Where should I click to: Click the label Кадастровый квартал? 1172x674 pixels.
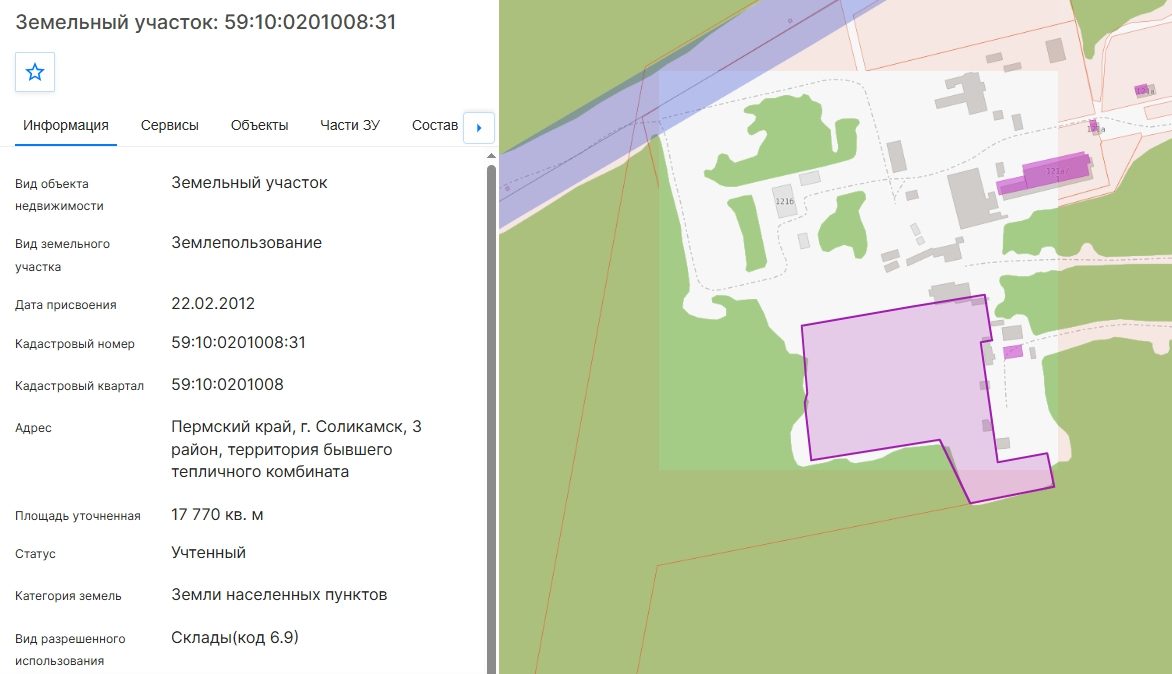click(79, 386)
